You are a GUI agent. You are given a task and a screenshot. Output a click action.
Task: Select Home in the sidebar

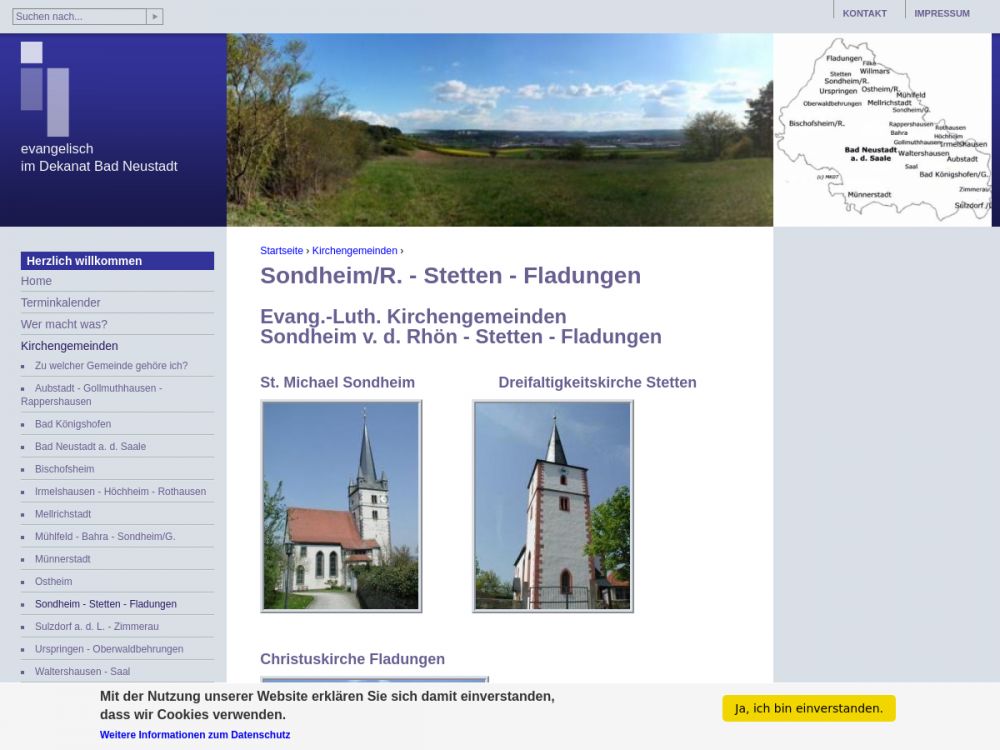click(x=37, y=281)
